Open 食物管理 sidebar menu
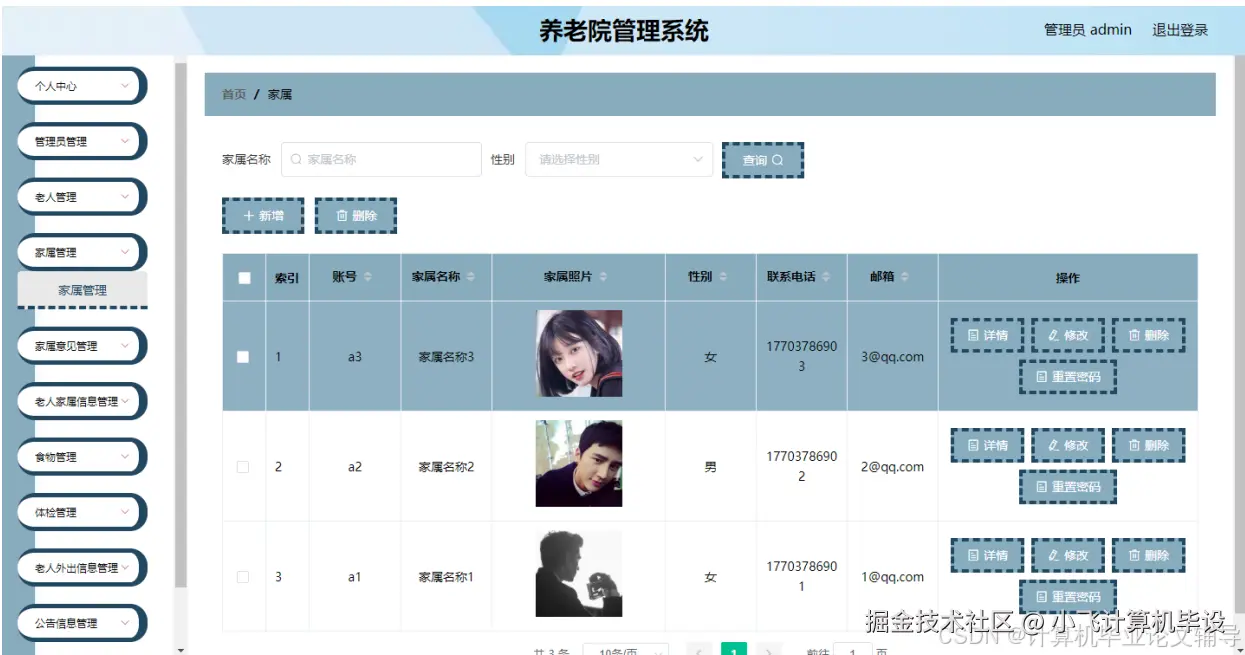This screenshot has width=1245, height=655. pos(82,457)
